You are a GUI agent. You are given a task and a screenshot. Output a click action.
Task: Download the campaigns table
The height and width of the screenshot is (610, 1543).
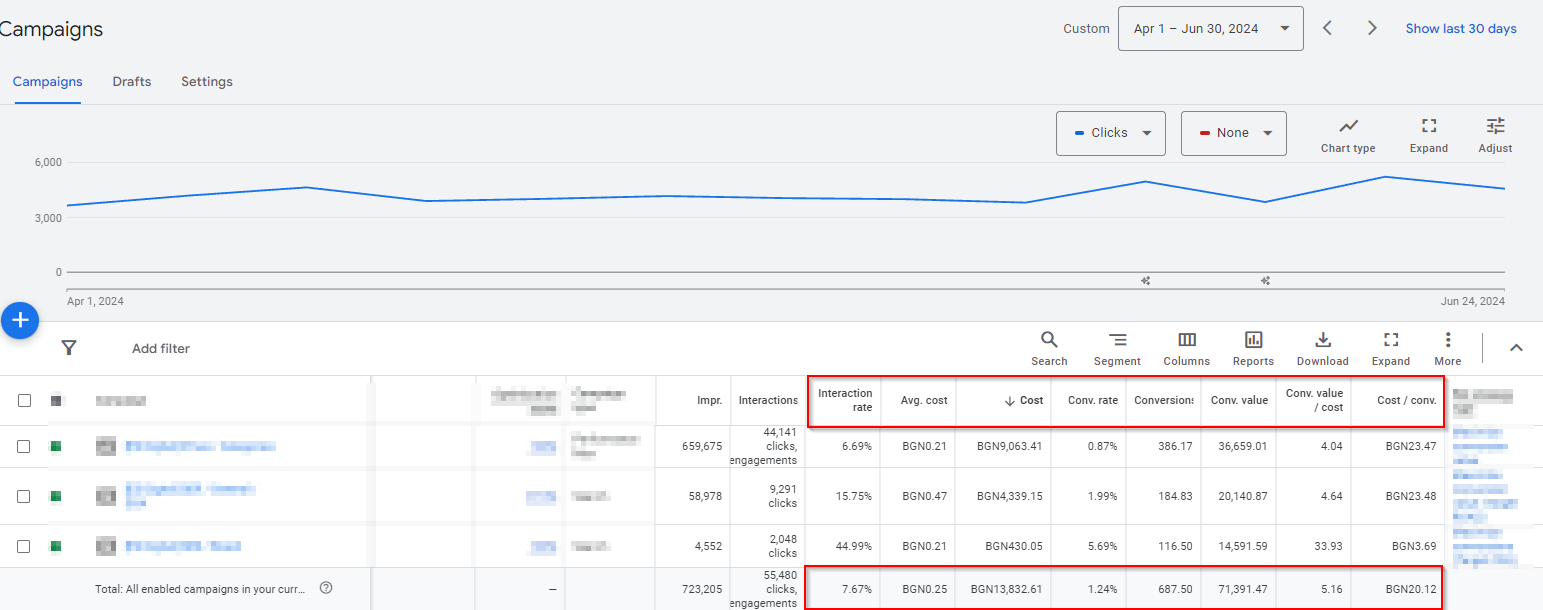point(1322,348)
